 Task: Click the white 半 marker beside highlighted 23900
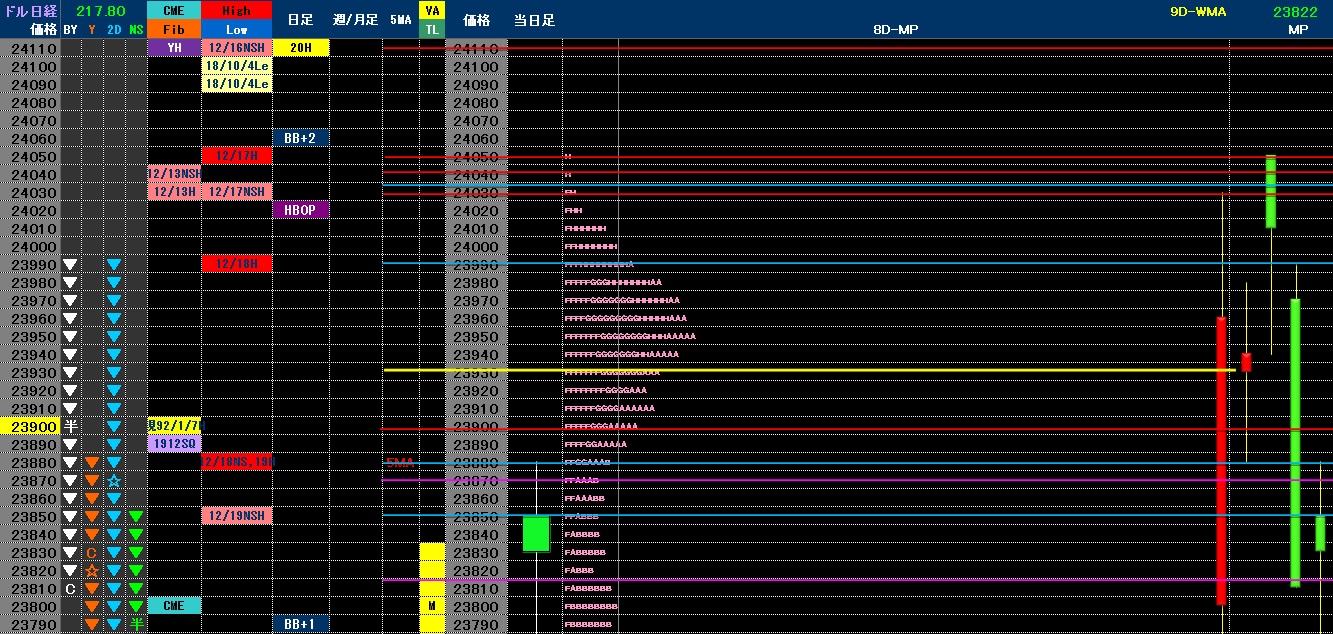(x=70, y=427)
